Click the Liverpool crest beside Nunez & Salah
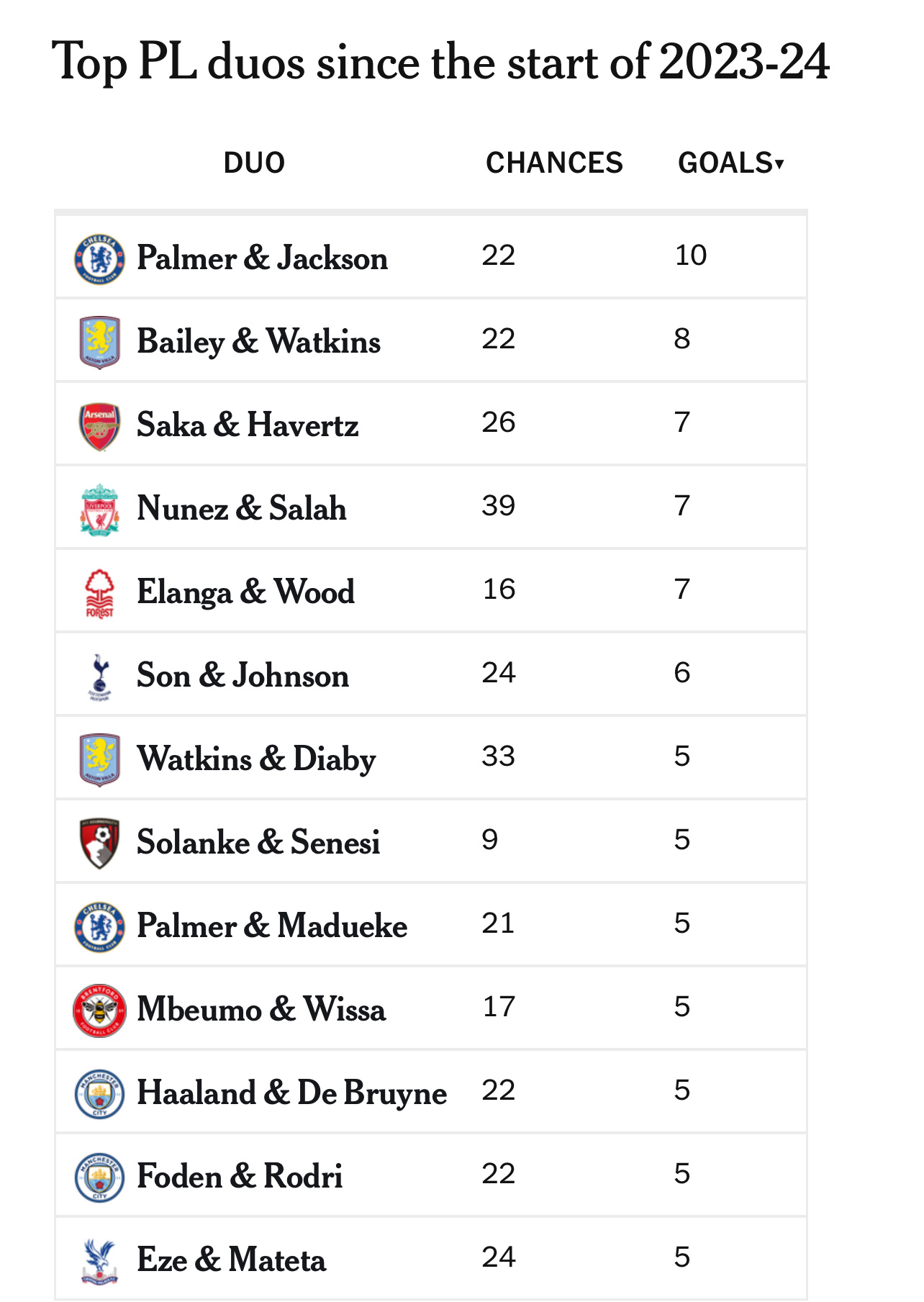 point(99,510)
